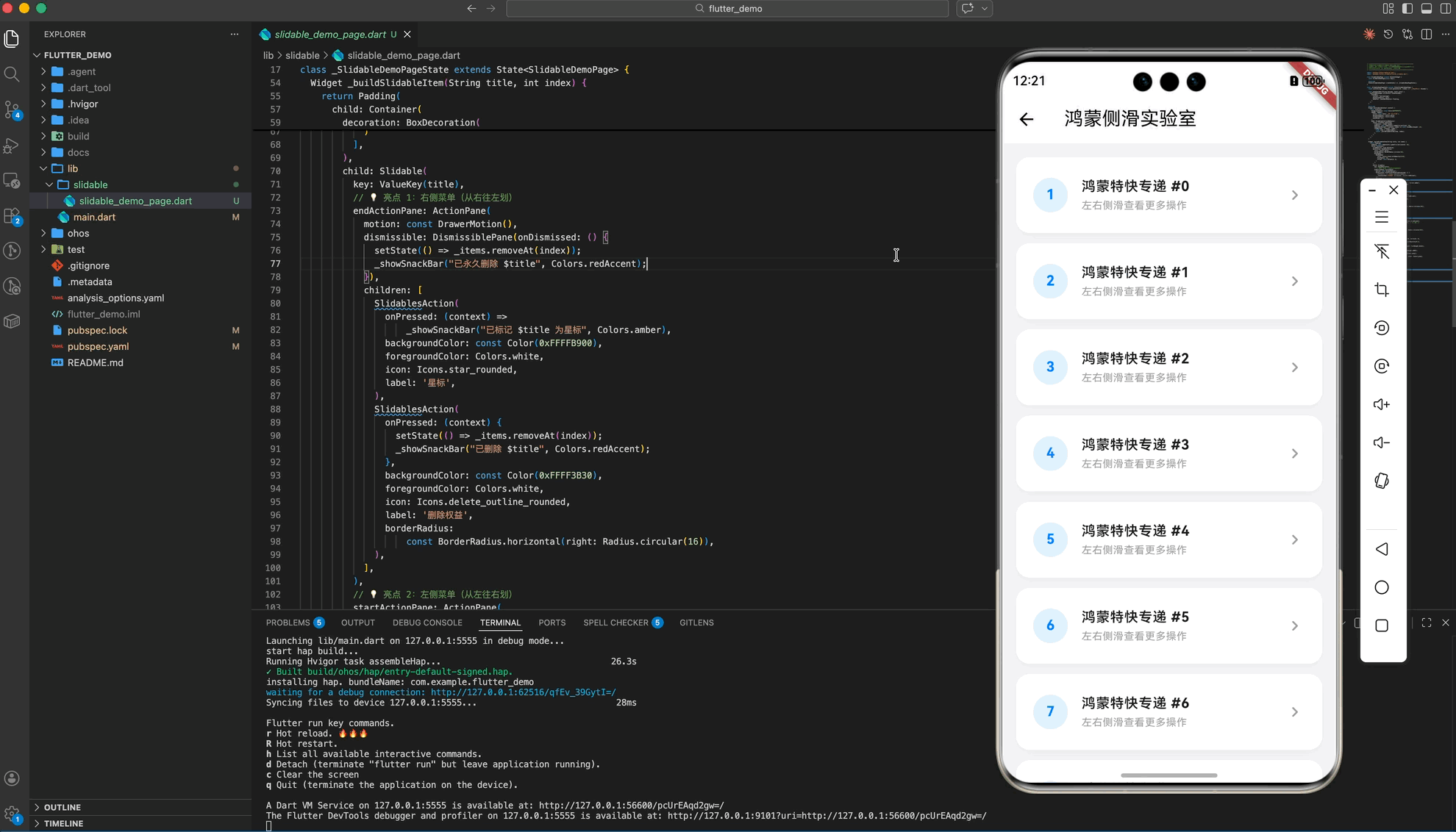Switch to the PROBLEMS tab
This screenshot has width=1456, height=832.
click(x=288, y=623)
